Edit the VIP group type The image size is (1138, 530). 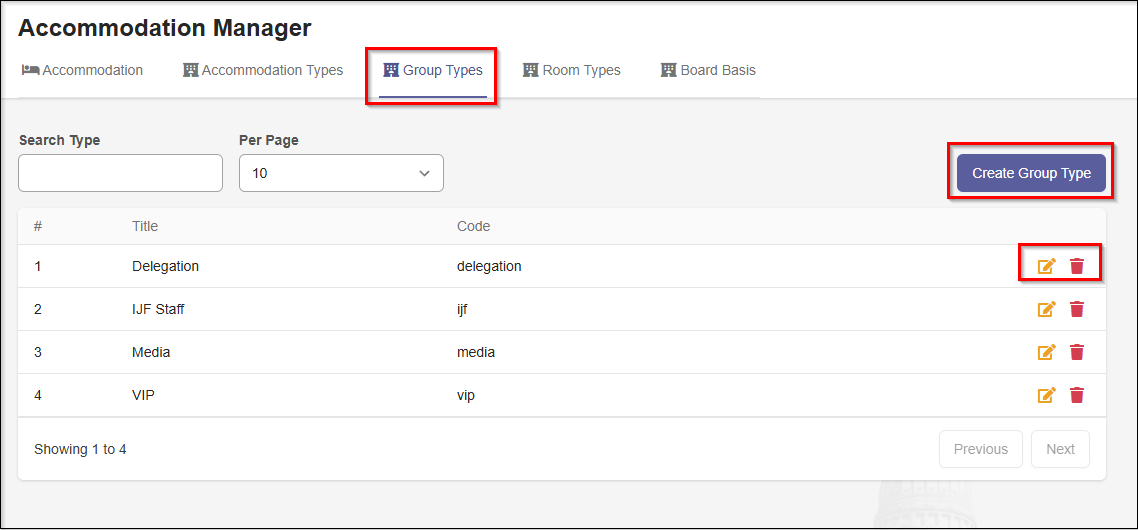click(x=1046, y=395)
